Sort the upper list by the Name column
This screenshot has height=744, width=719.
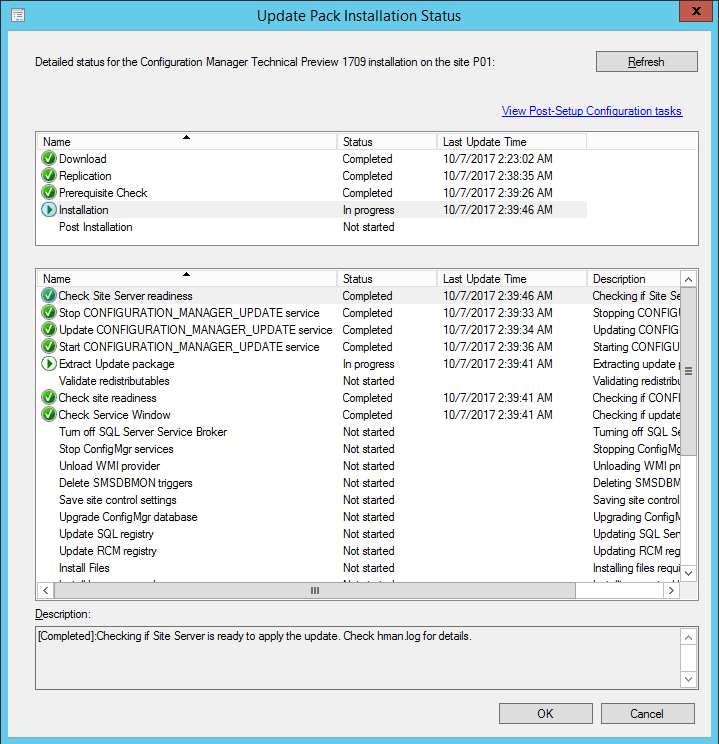point(187,142)
